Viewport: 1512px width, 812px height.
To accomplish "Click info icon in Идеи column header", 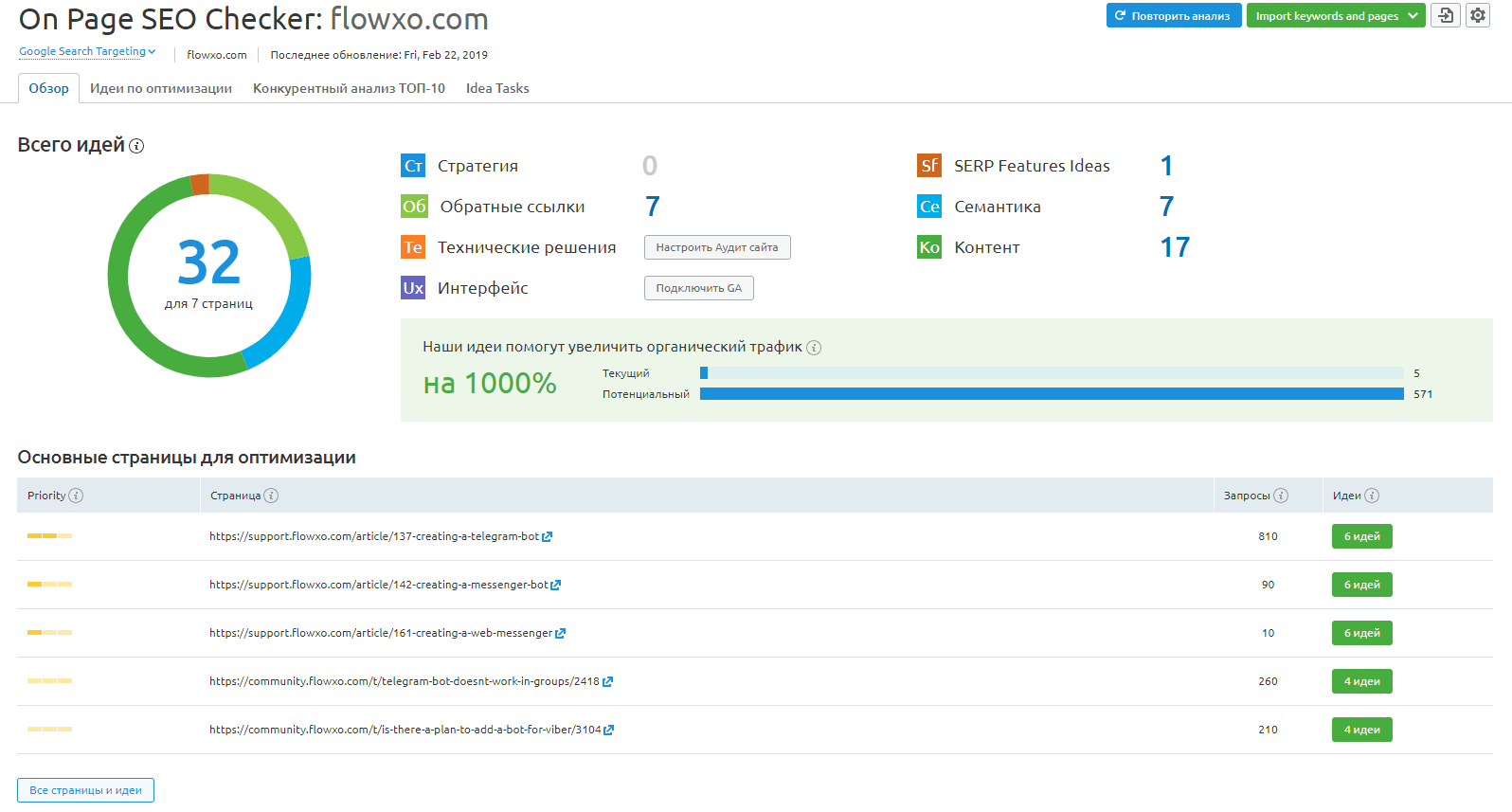I will 1372,496.
